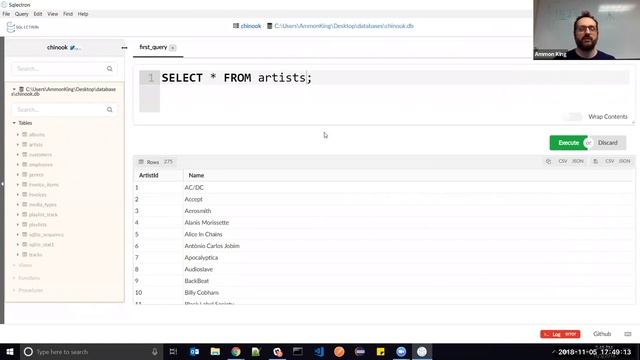The image size is (640, 360).
Task: Expand the Procedures section
Action: 14,290
